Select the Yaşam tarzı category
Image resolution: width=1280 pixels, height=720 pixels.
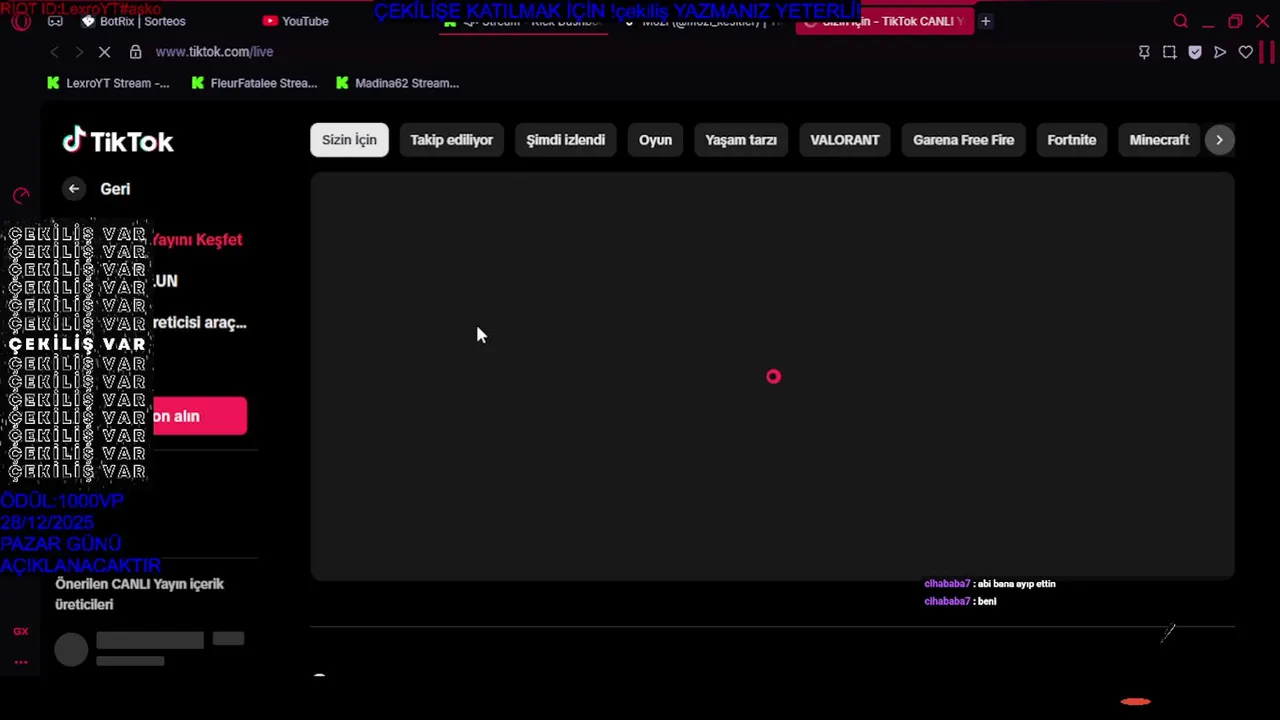[x=741, y=140]
